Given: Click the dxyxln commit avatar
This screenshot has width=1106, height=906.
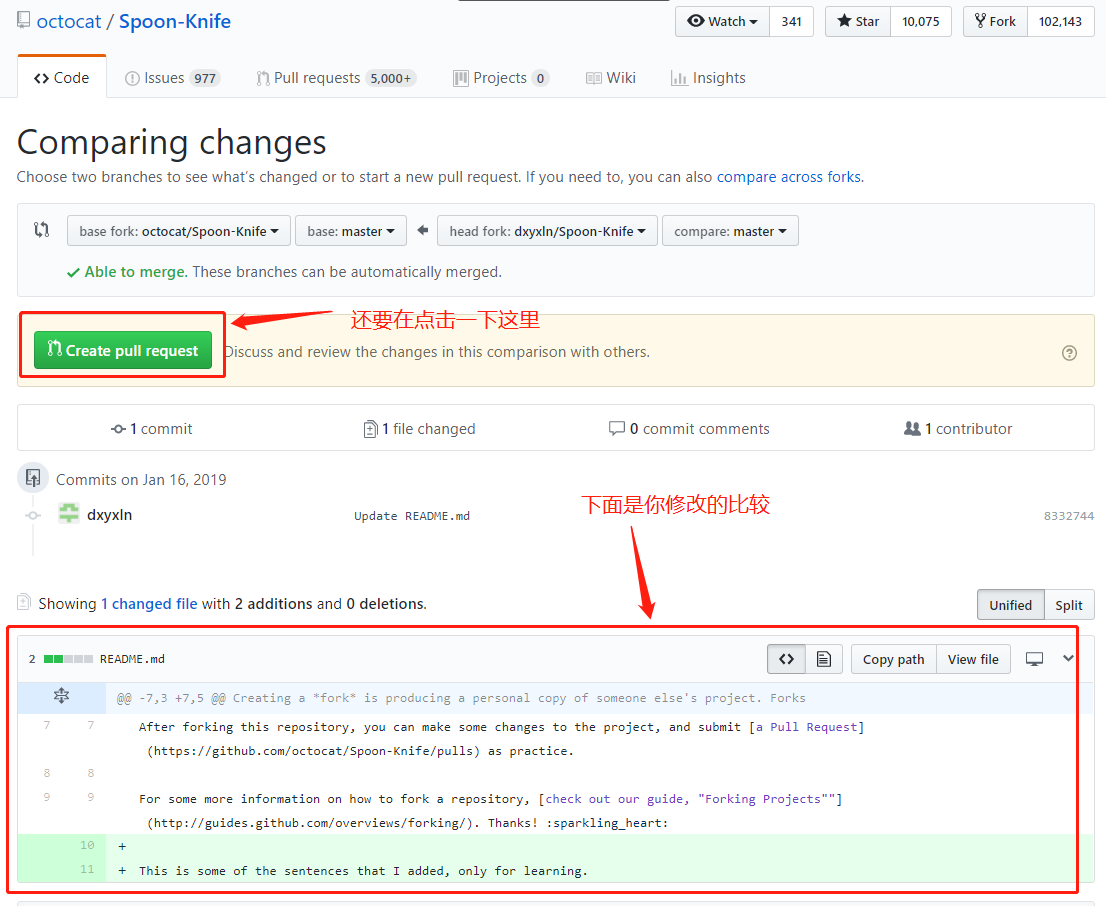Looking at the screenshot, I should (x=68, y=514).
